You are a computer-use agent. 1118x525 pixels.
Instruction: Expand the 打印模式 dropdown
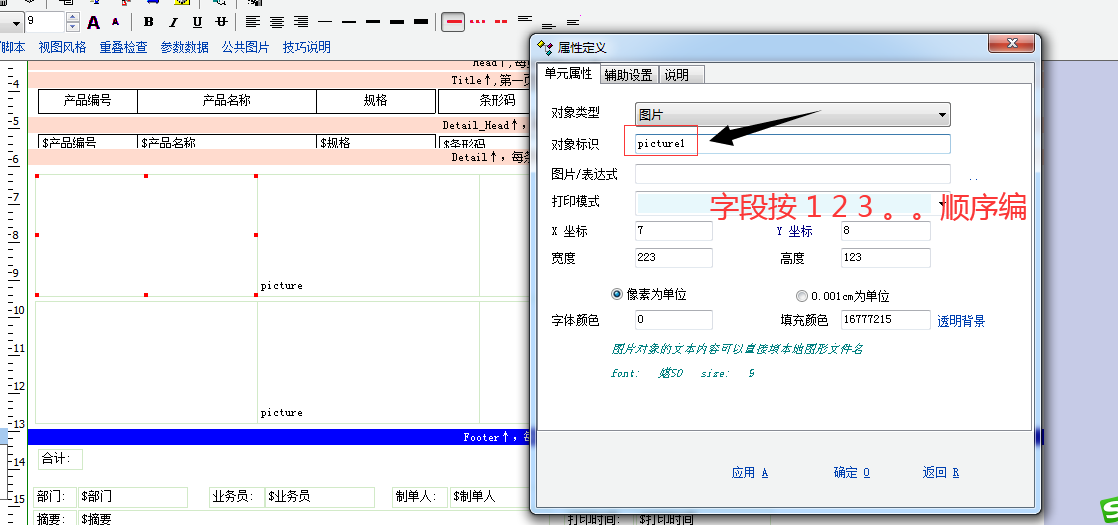(941, 203)
